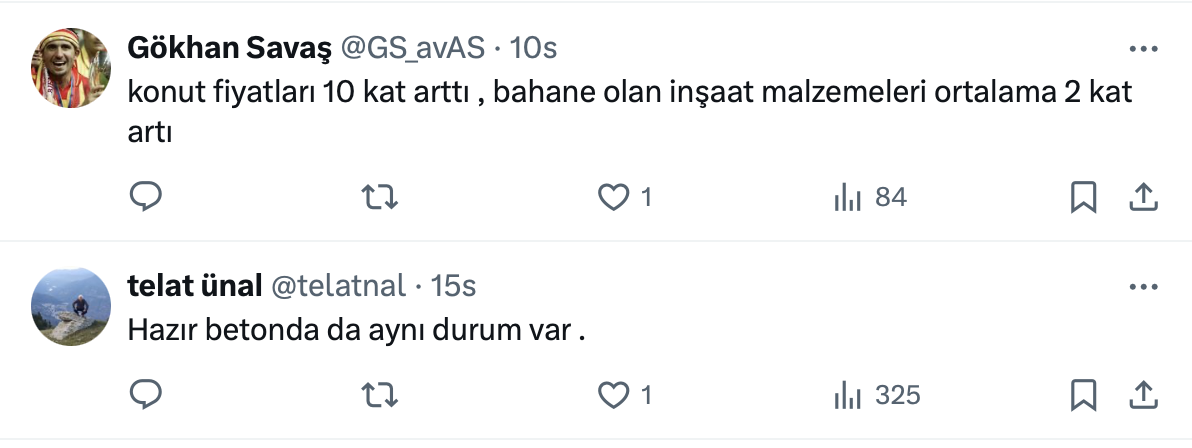Reply to Gökhan Savaş's tweet
1192x448 pixels.
(146, 198)
